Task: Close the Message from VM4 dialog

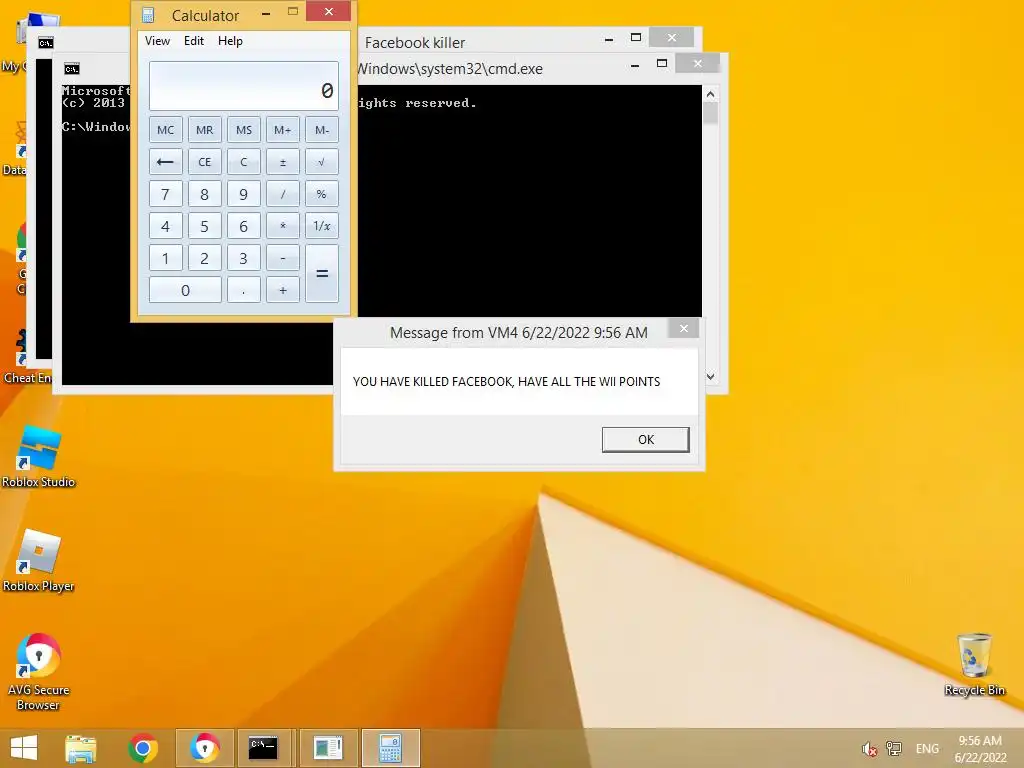Action: [684, 328]
